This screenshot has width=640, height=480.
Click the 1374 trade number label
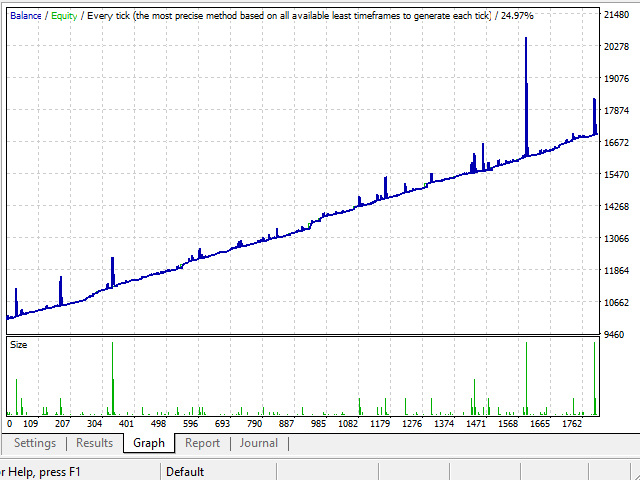[444, 424]
